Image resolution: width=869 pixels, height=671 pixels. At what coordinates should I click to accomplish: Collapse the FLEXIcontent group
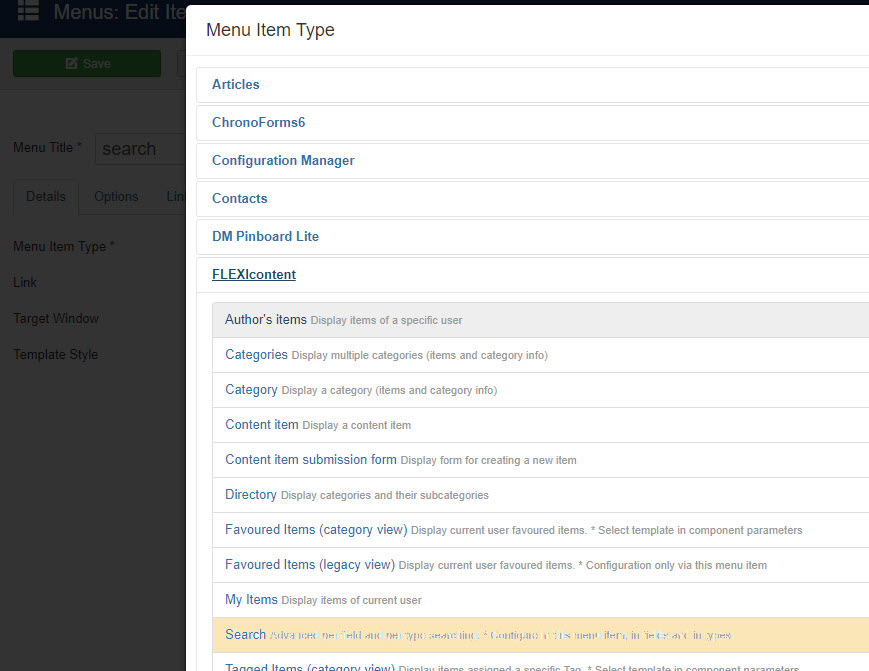pos(254,275)
